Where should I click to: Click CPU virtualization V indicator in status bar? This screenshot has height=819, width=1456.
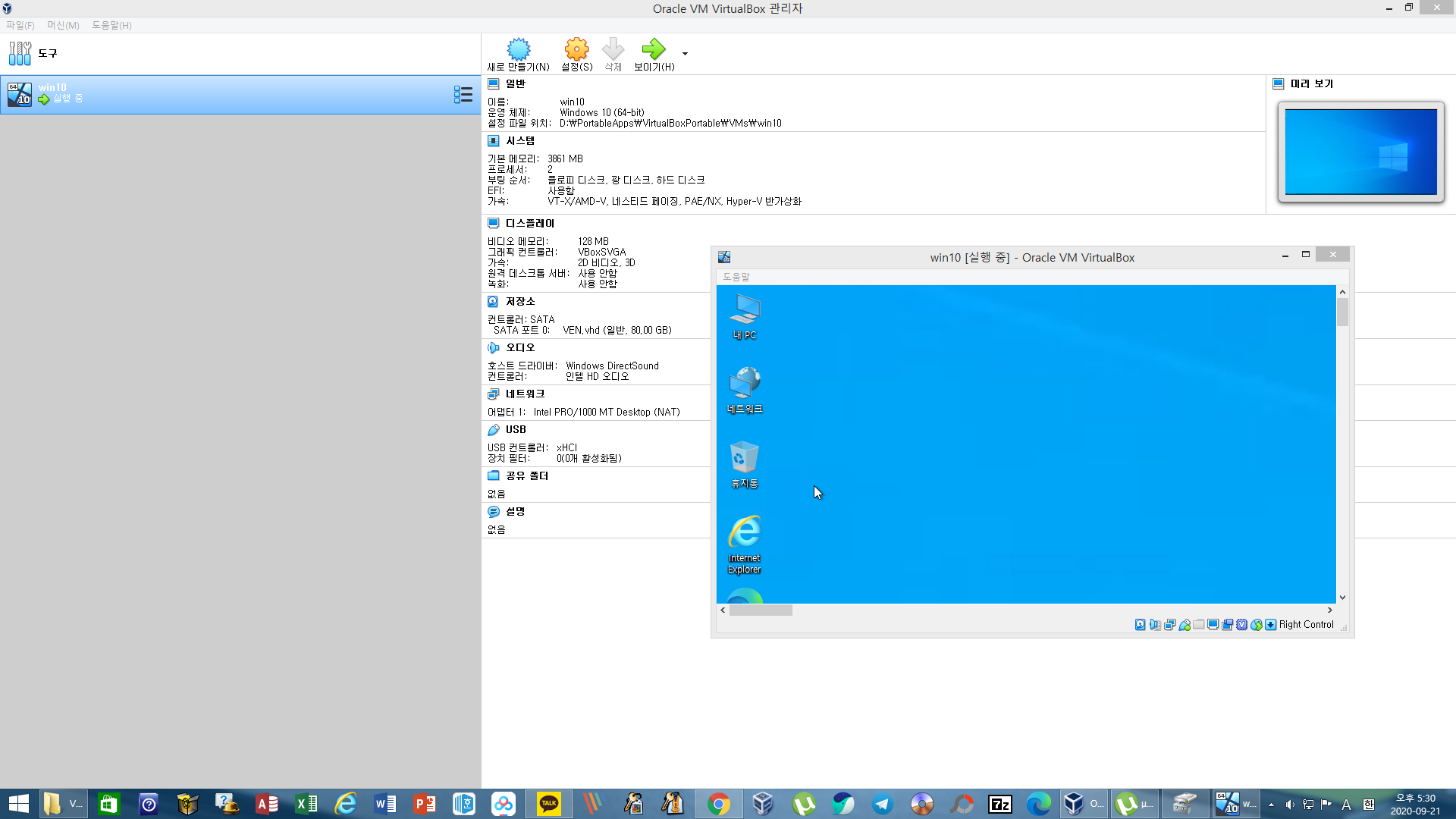point(1241,625)
